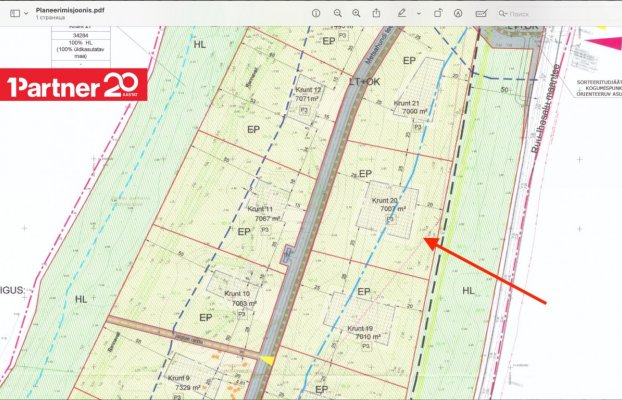Click the Krunt 20 plot label
The image size is (622, 400).
click(381, 202)
